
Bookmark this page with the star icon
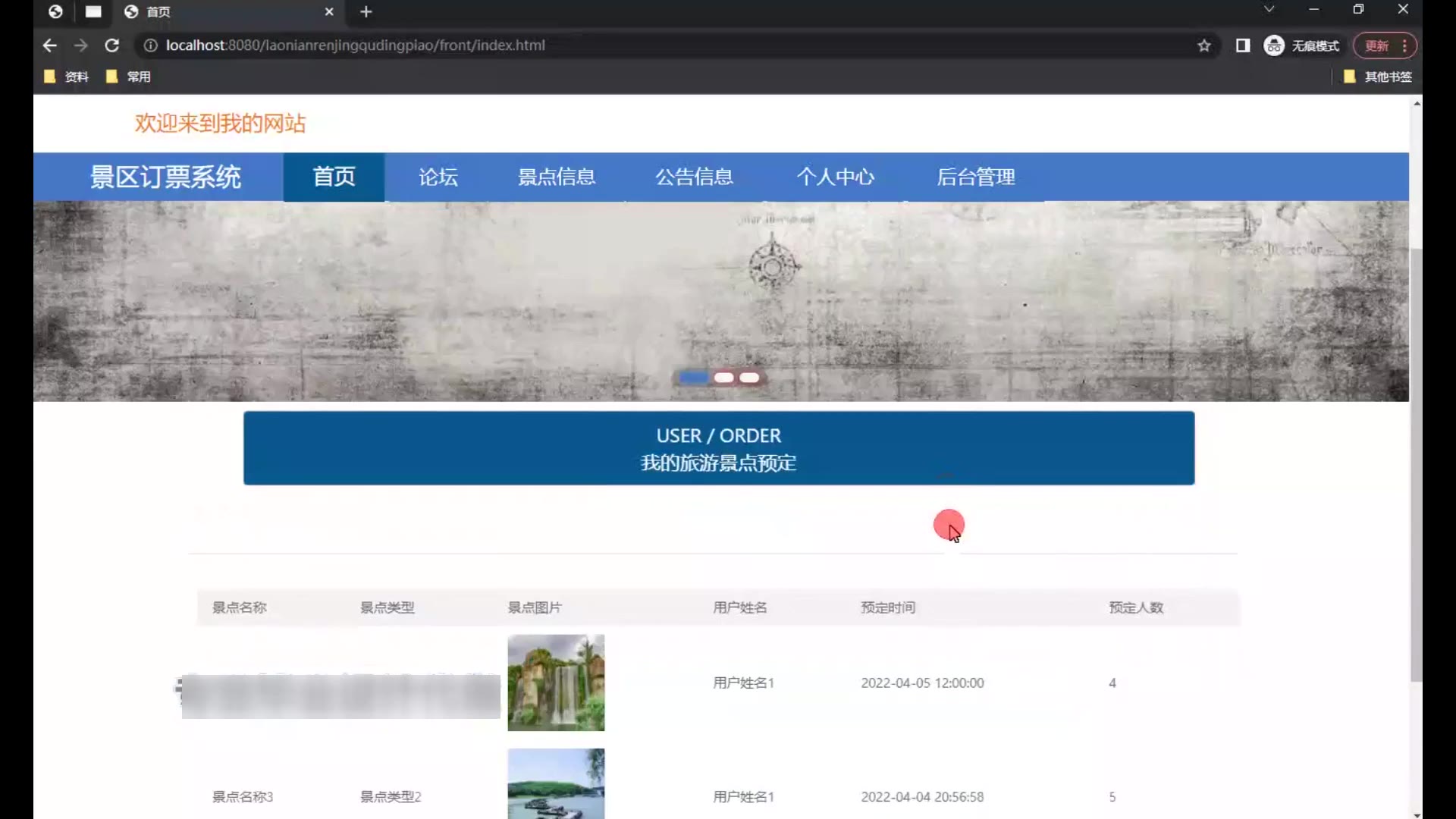click(1204, 45)
